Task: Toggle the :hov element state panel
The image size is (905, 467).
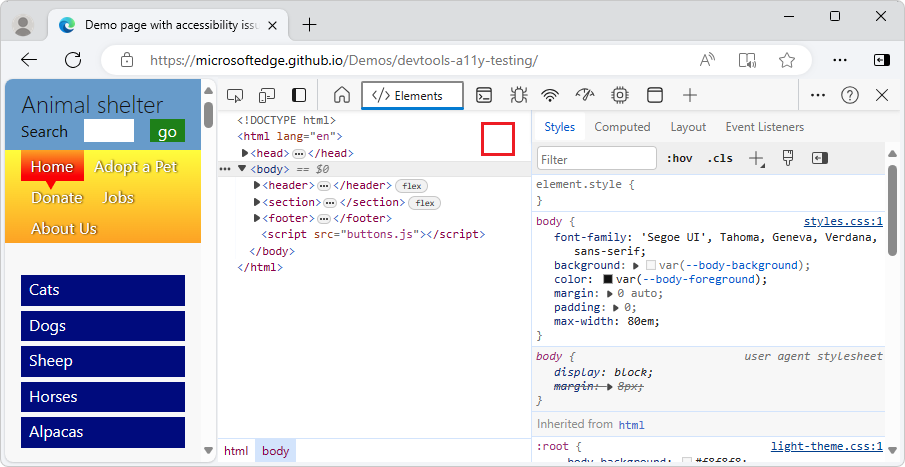Action: [679, 158]
